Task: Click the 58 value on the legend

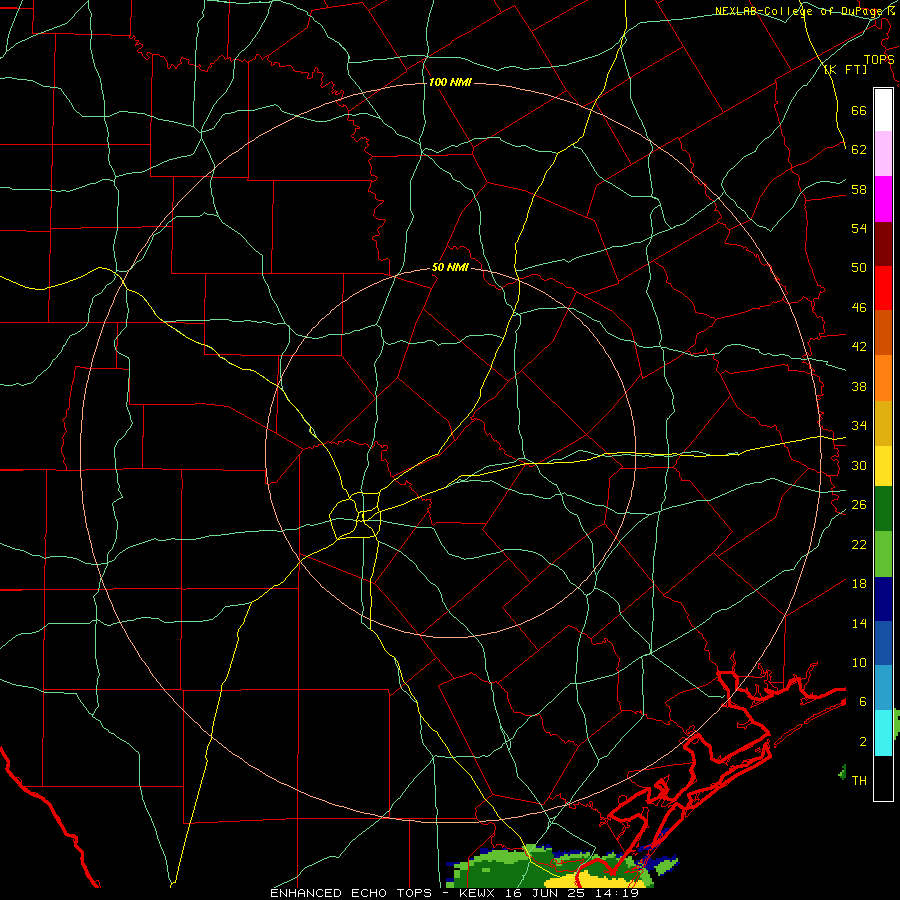Action: 859,189
